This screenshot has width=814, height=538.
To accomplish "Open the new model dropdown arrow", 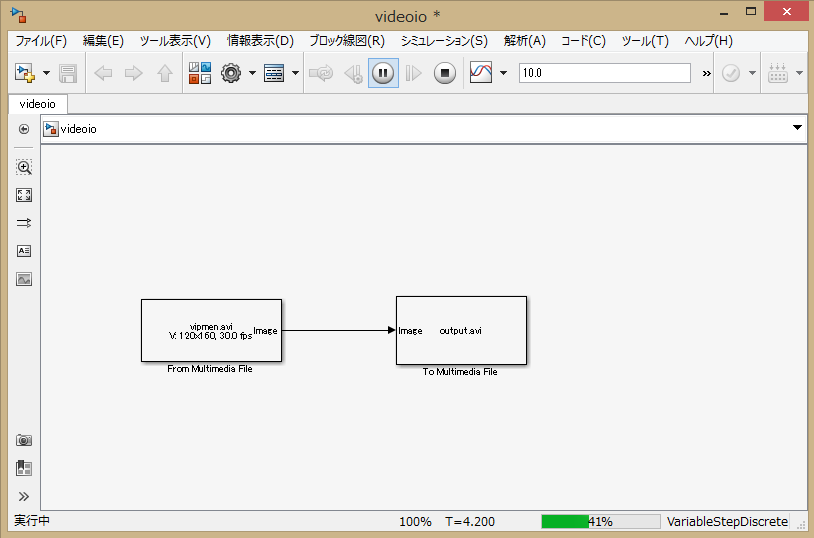I will point(46,73).
